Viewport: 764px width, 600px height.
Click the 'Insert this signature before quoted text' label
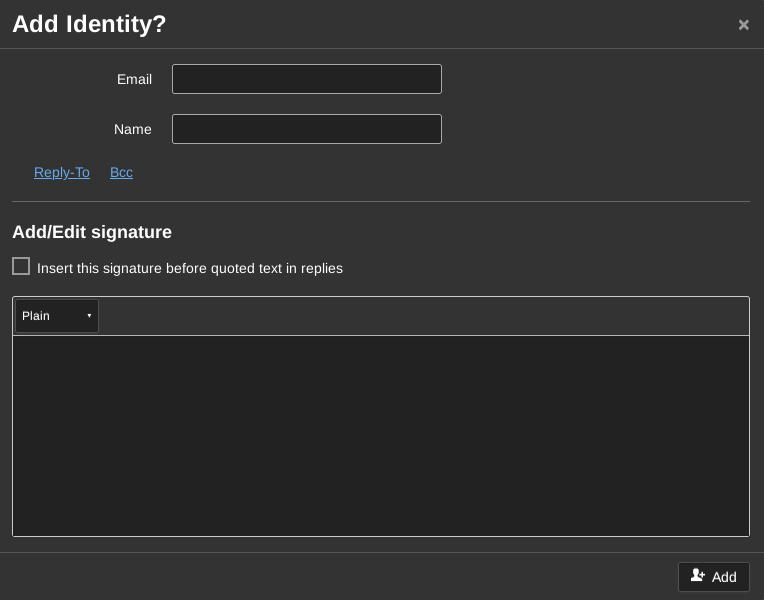[x=190, y=268]
